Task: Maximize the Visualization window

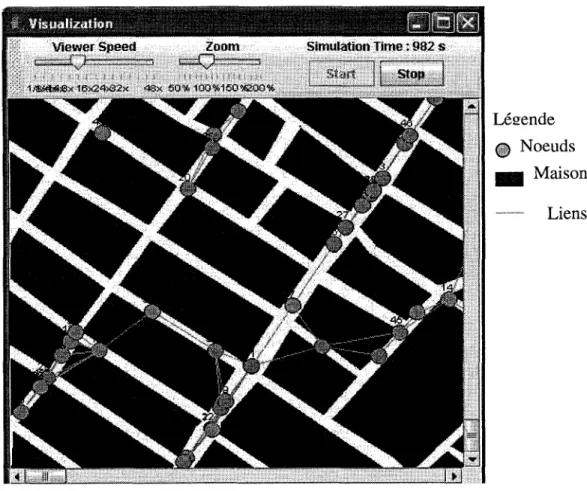Action: tap(443, 22)
